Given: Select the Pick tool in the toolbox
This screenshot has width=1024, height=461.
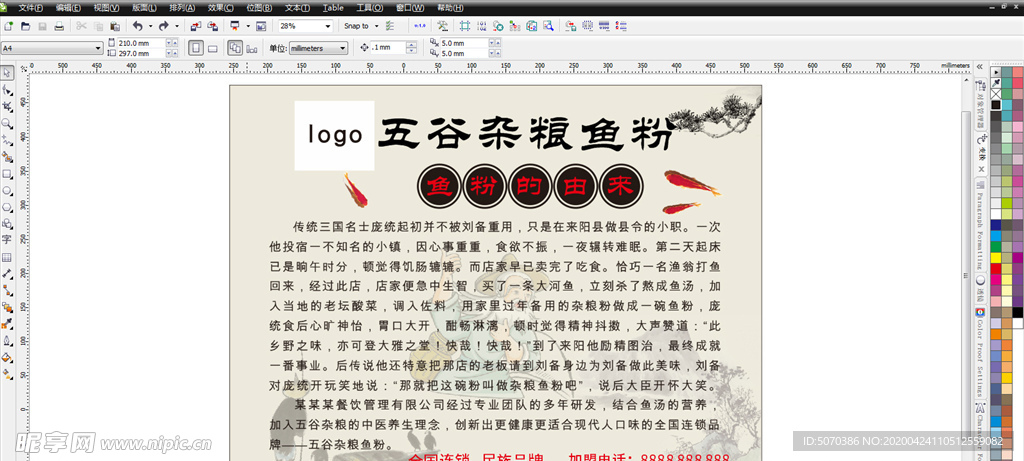Looking at the screenshot, I should pyautogui.click(x=8, y=72).
